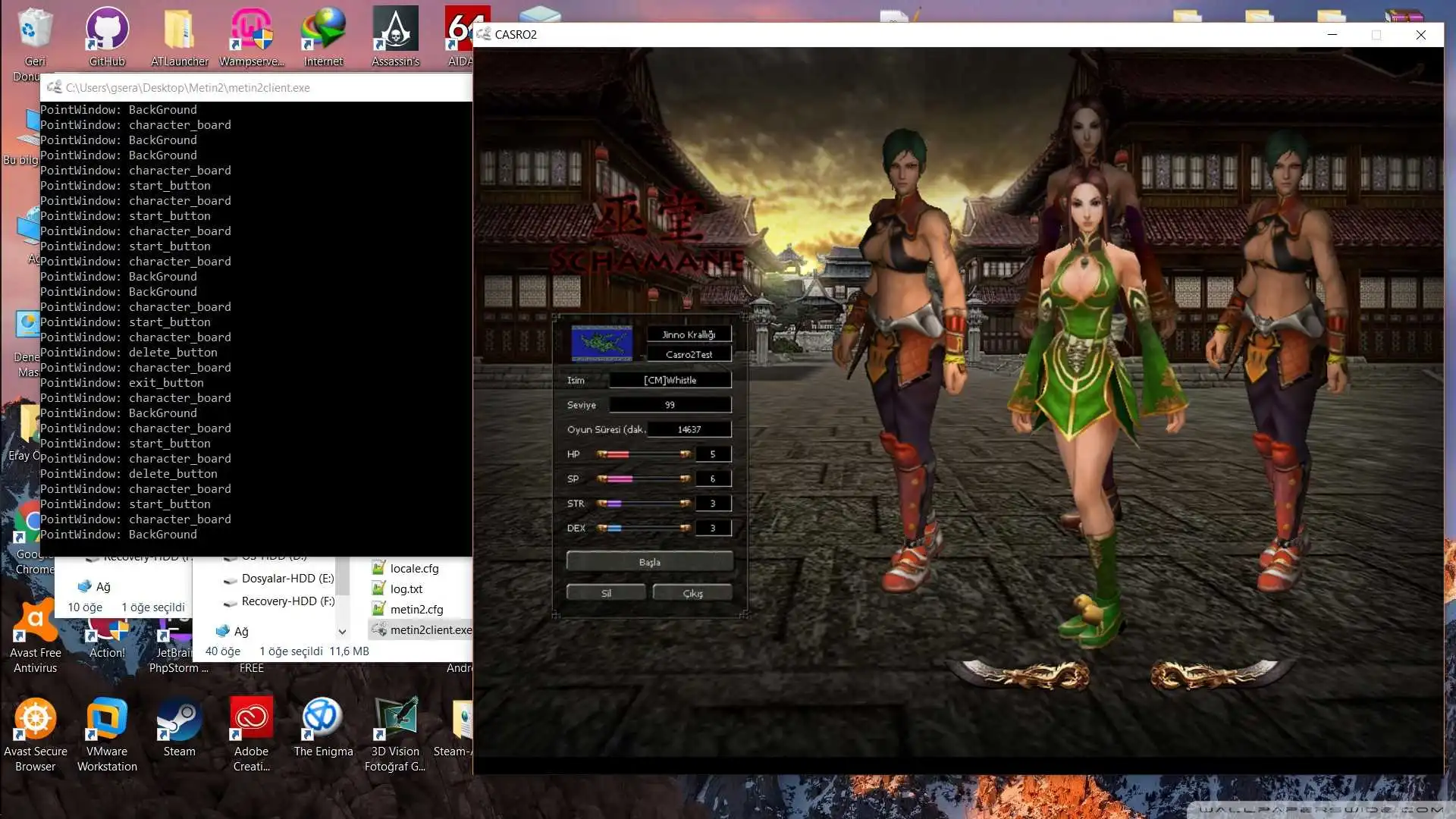1456x819 pixels.
Task: Open the Recycle Bin icon
Action: 35,36
